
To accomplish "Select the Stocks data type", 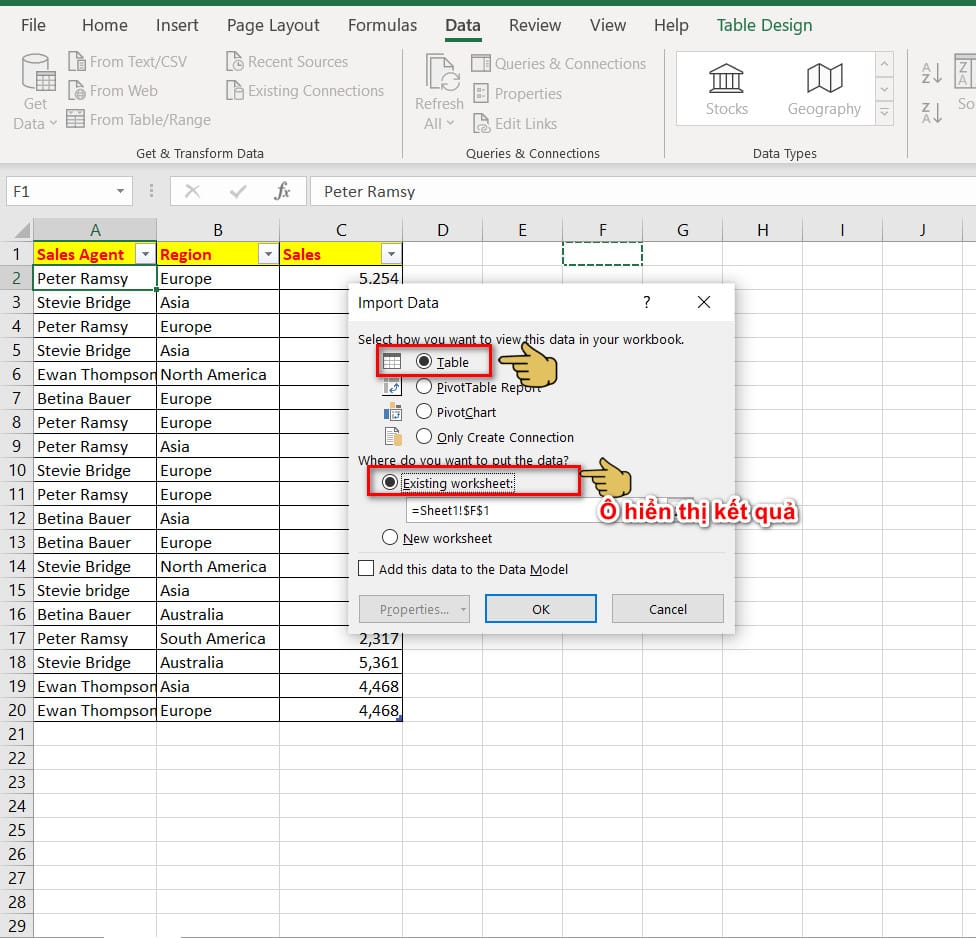I will 727,88.
